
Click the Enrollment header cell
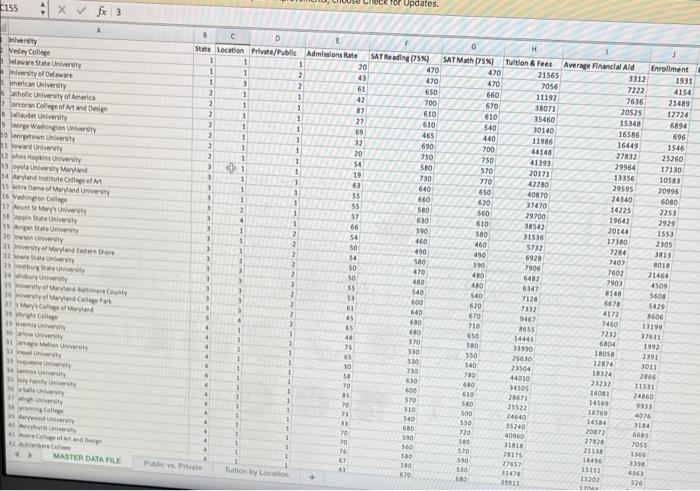point(670,69)
